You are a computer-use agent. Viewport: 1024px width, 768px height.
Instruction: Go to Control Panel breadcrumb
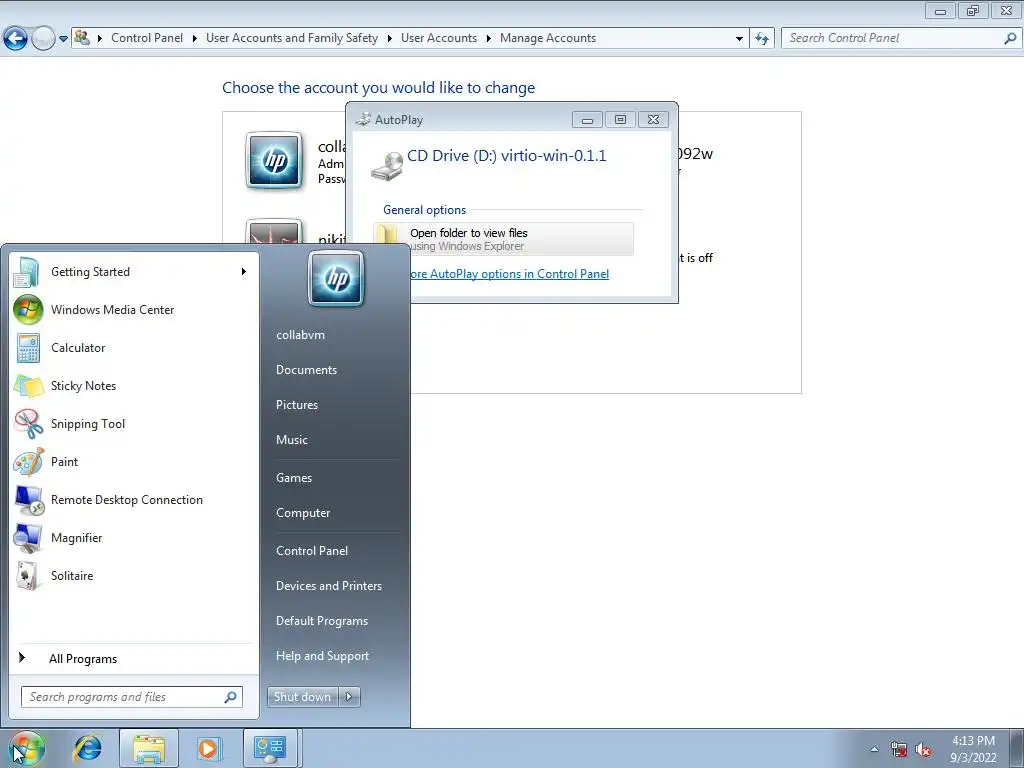click(147, 38)
